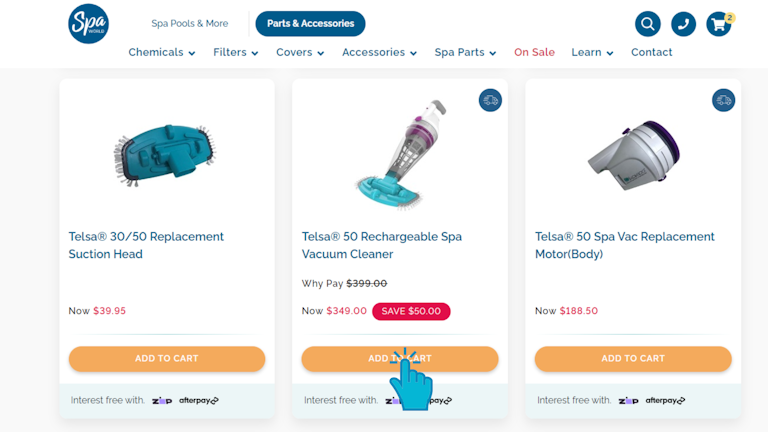Click Zip logo under Suction Head
768x432 pixels.
tap(162, 401)
